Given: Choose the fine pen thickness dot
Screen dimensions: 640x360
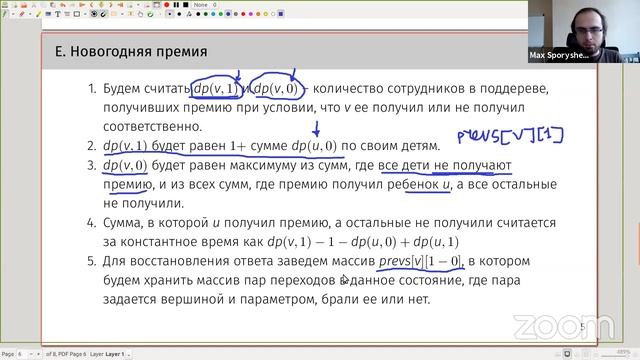Looking at the screenshot, I should pyautogui.click(x=169, y=14).
